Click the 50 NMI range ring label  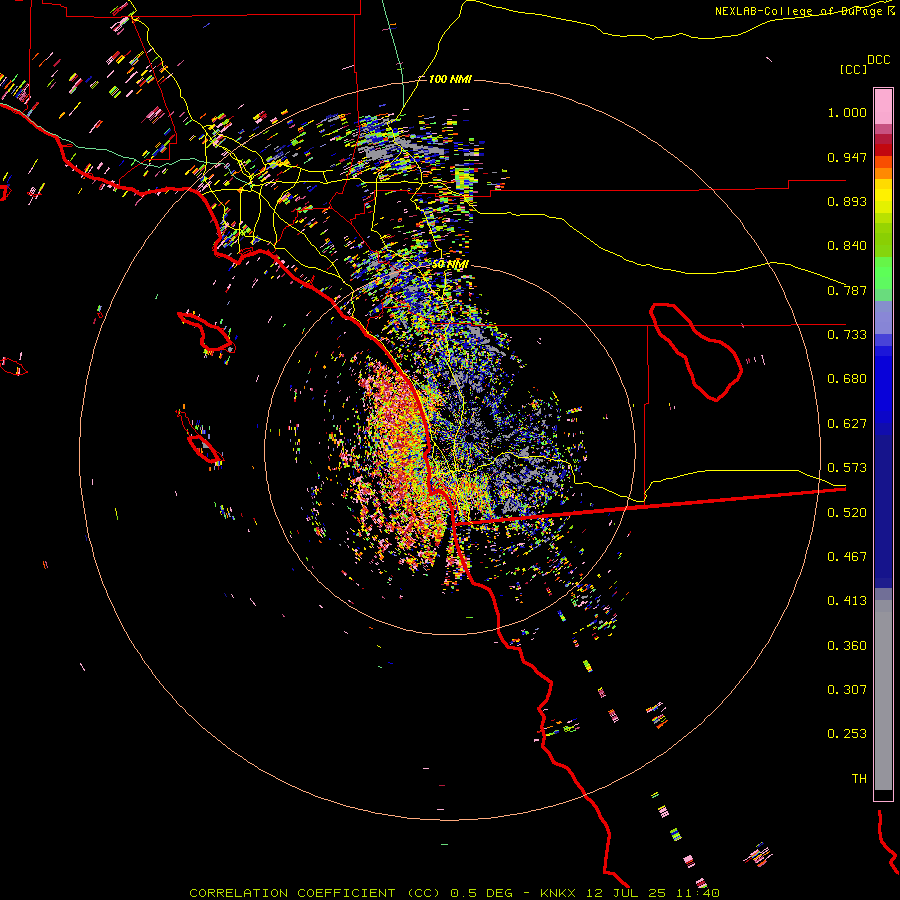tap(450, 265)
